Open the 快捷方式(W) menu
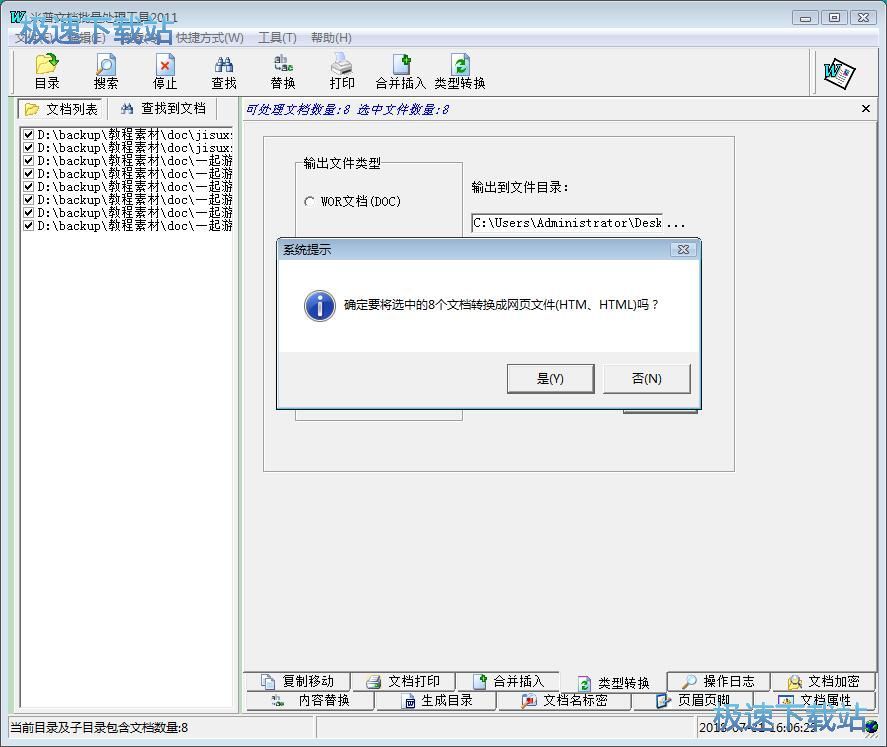This screenshot has height=747, width=887. coord(210,38)
